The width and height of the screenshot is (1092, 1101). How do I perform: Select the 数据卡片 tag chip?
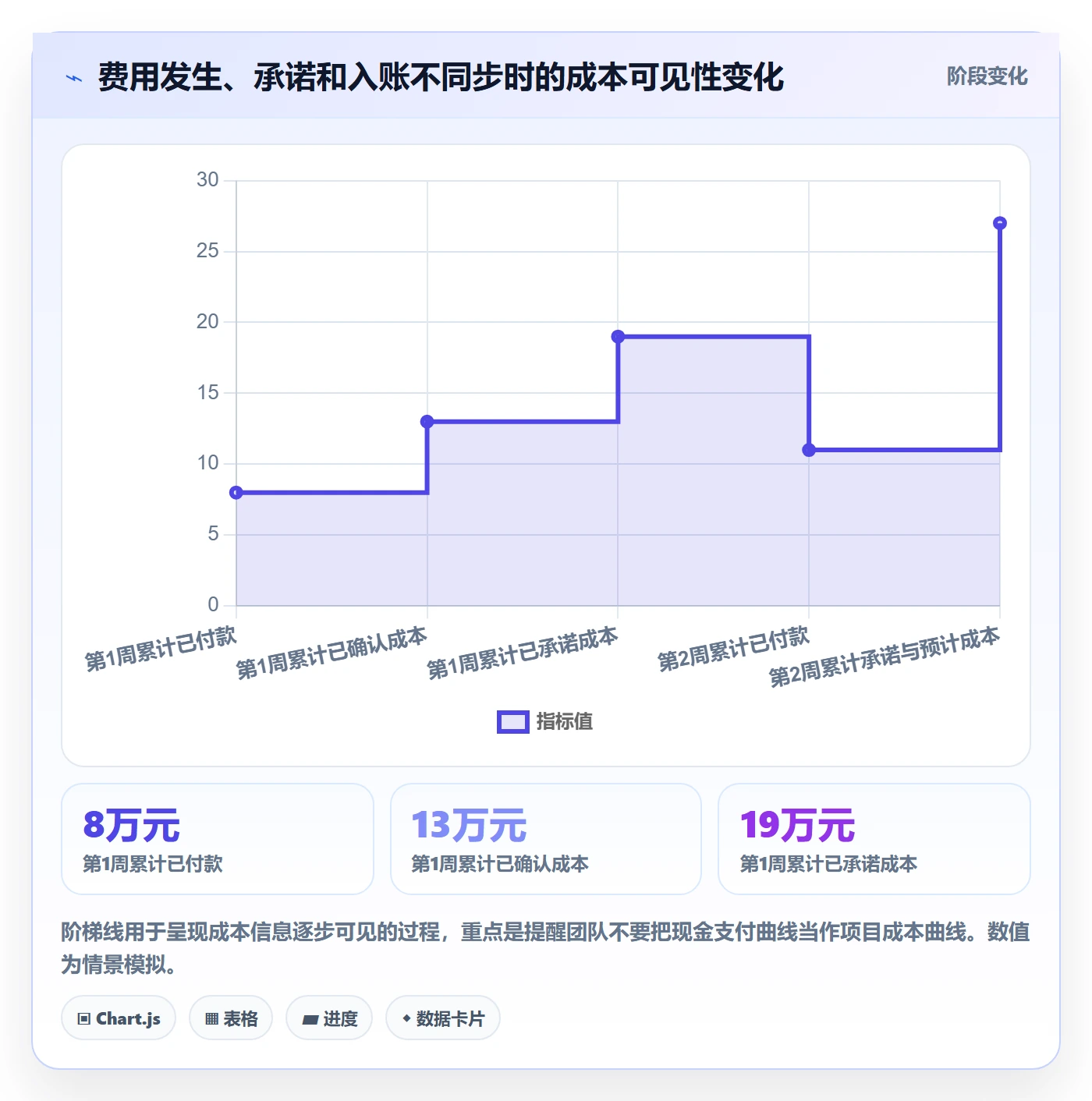tap(443, 1018)
